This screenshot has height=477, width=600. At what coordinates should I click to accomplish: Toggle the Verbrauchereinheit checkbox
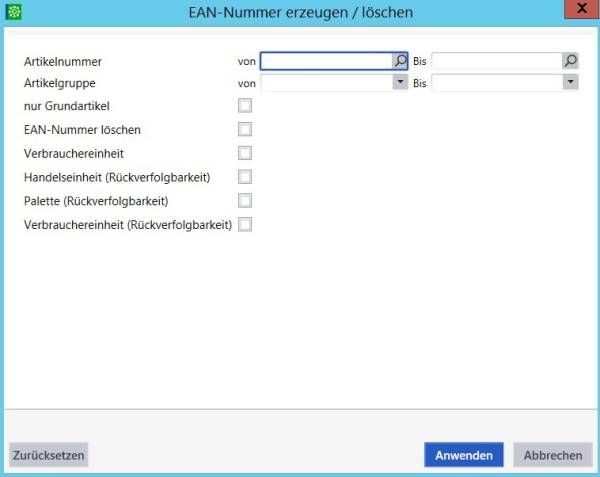[x=245, y=153]
